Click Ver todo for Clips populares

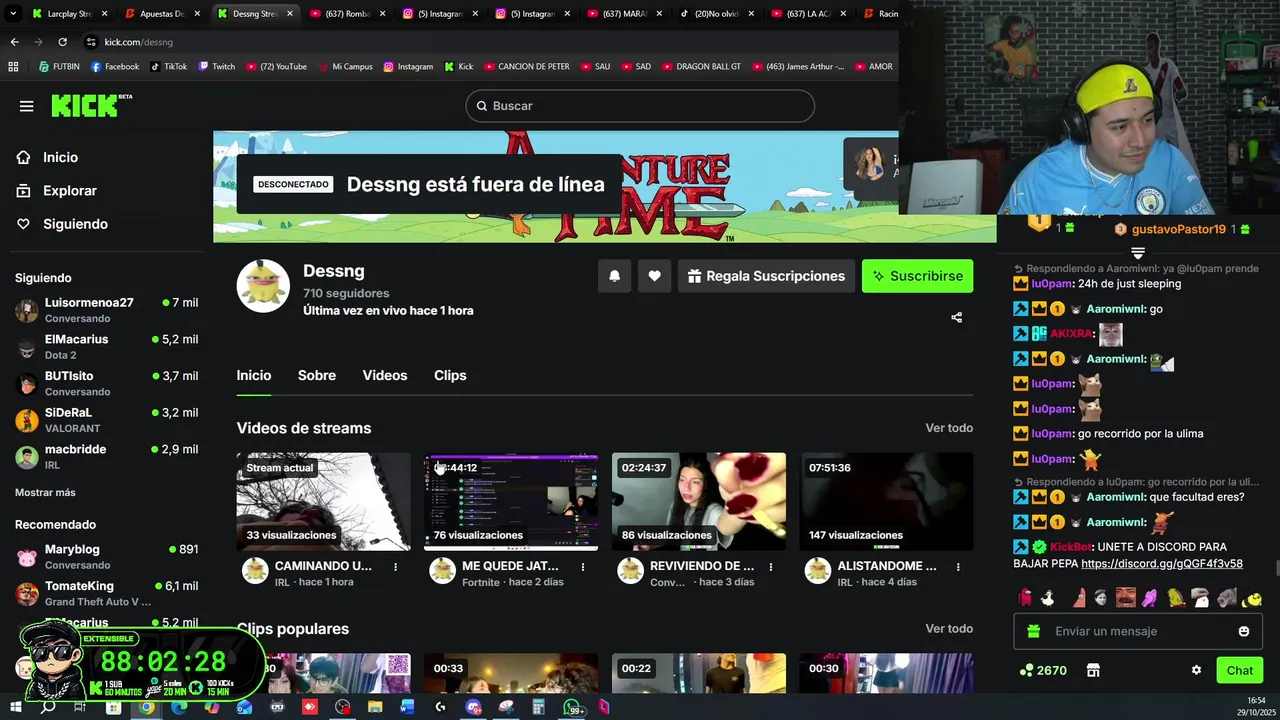(x=949, y=629)
